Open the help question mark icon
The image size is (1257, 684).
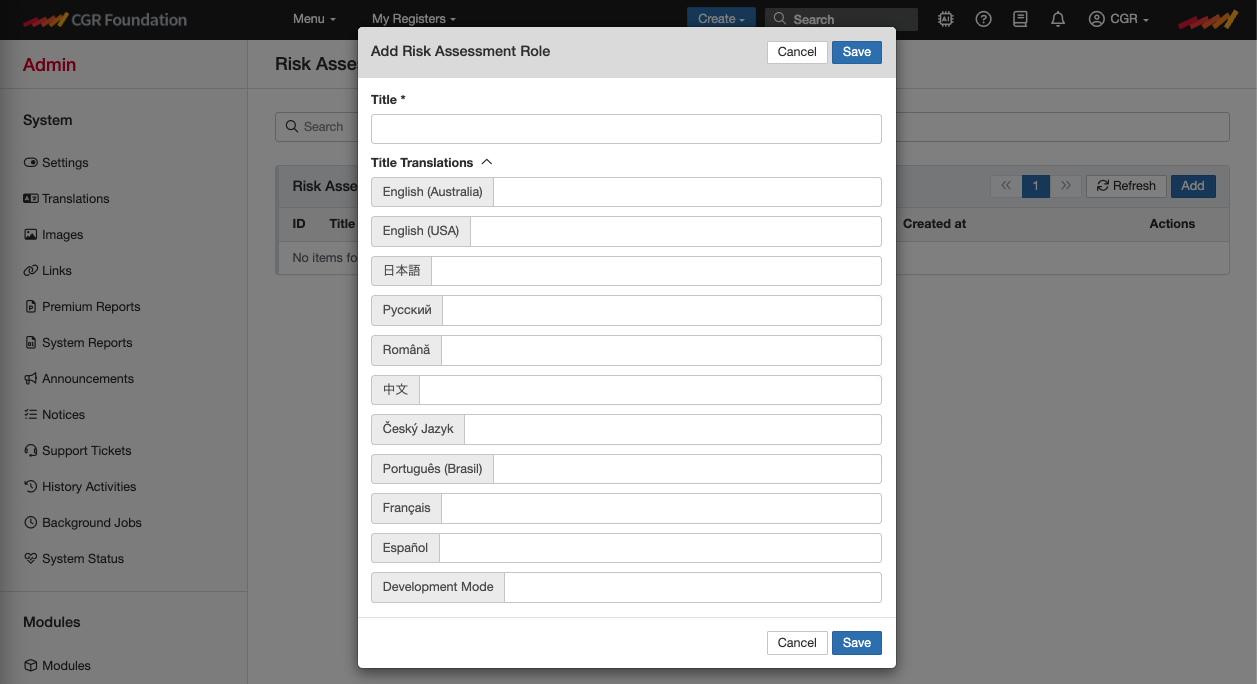(982, 18)
